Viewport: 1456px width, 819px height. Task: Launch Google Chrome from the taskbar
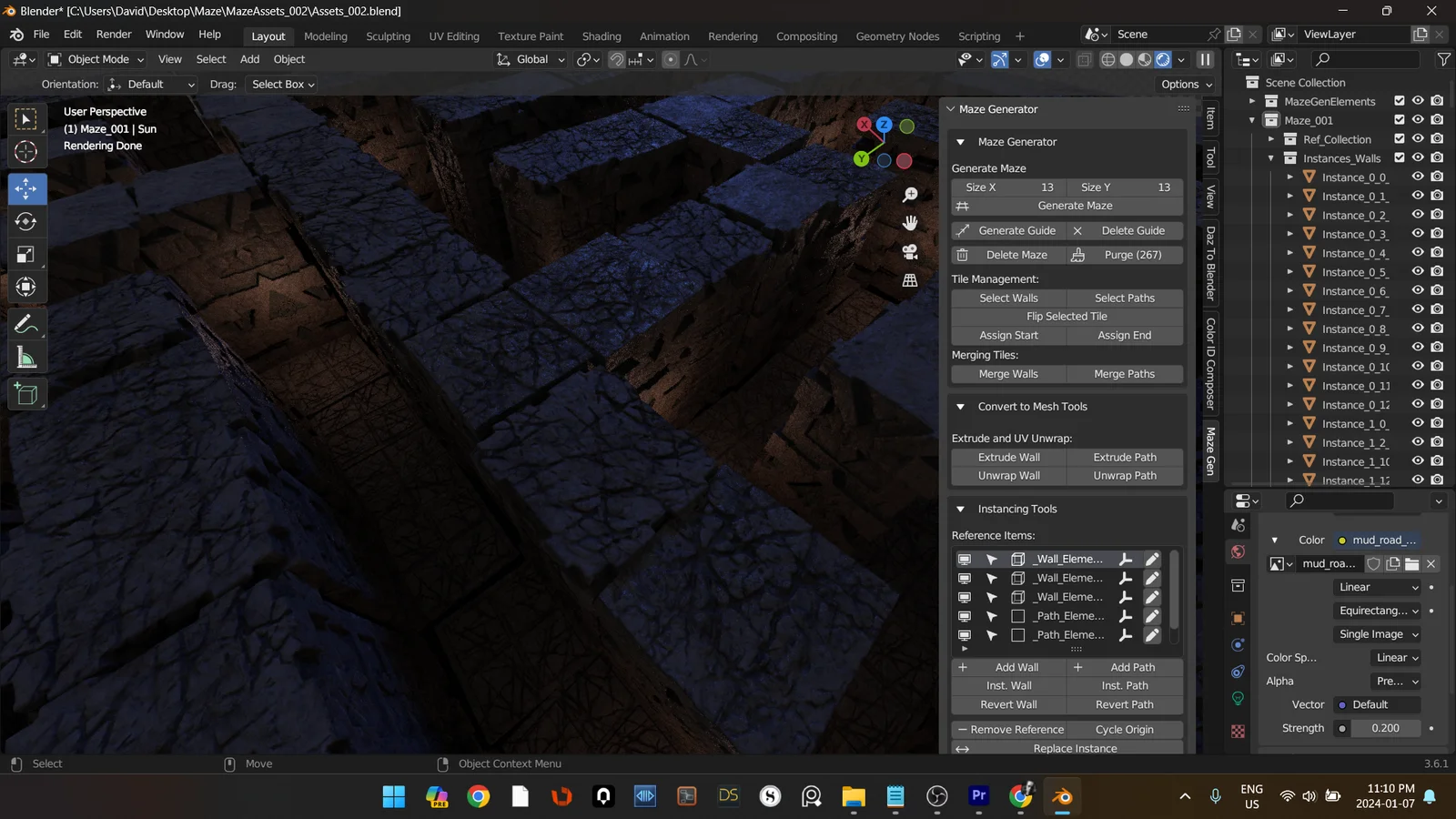[477, 796]
